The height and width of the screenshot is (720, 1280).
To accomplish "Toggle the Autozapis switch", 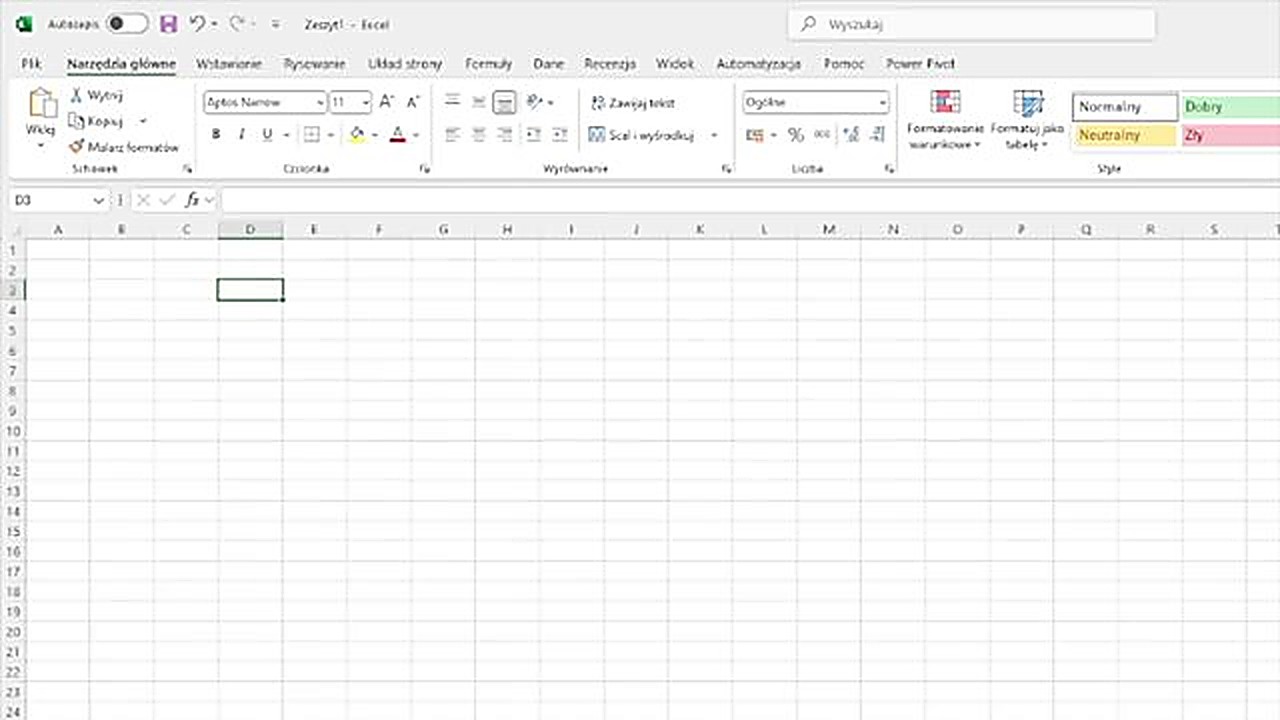I will [126, 24].
